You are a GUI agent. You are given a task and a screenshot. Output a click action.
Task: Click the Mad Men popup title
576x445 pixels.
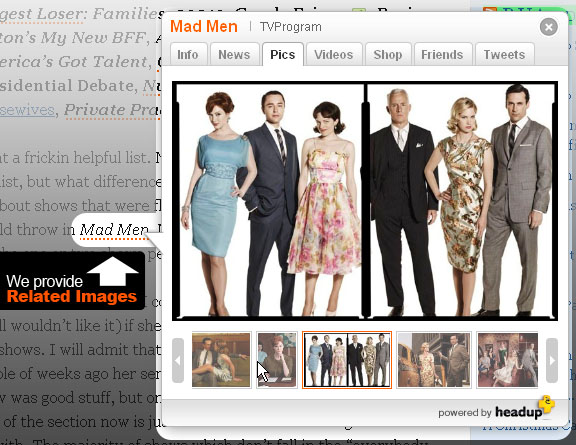coord(204,26)
